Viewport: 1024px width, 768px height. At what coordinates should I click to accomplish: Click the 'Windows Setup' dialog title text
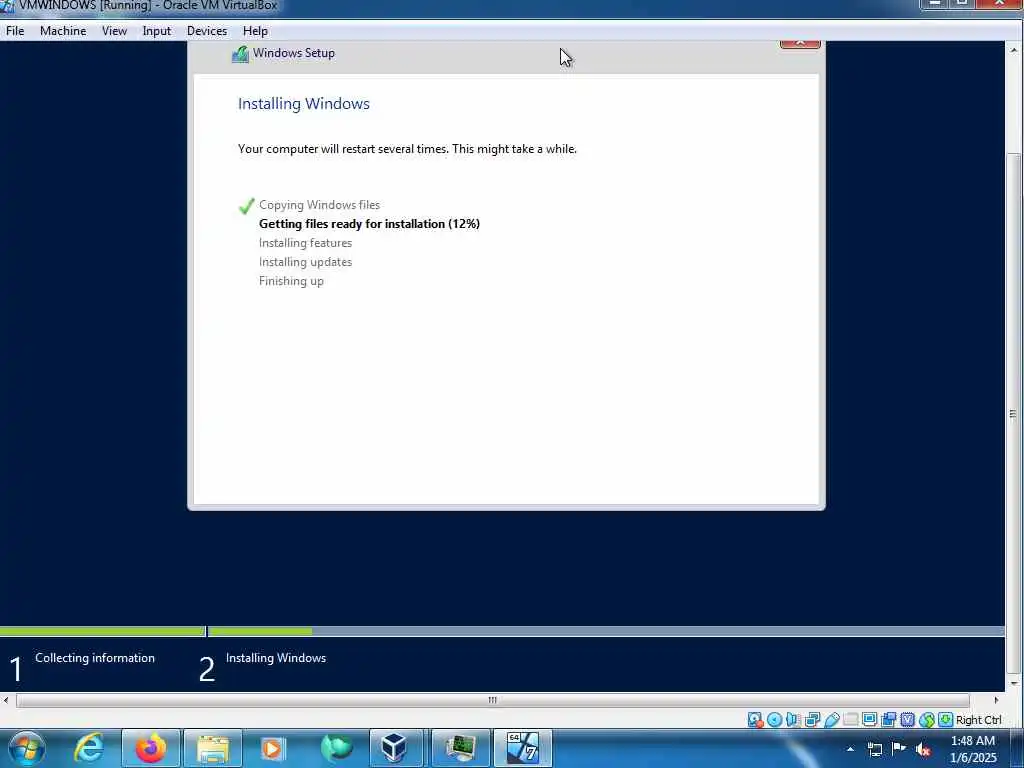293,53
